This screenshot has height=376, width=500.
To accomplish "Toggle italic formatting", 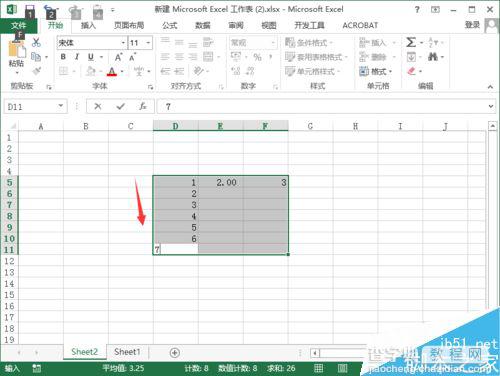I will pyautogui.click(x=77, y=57).
